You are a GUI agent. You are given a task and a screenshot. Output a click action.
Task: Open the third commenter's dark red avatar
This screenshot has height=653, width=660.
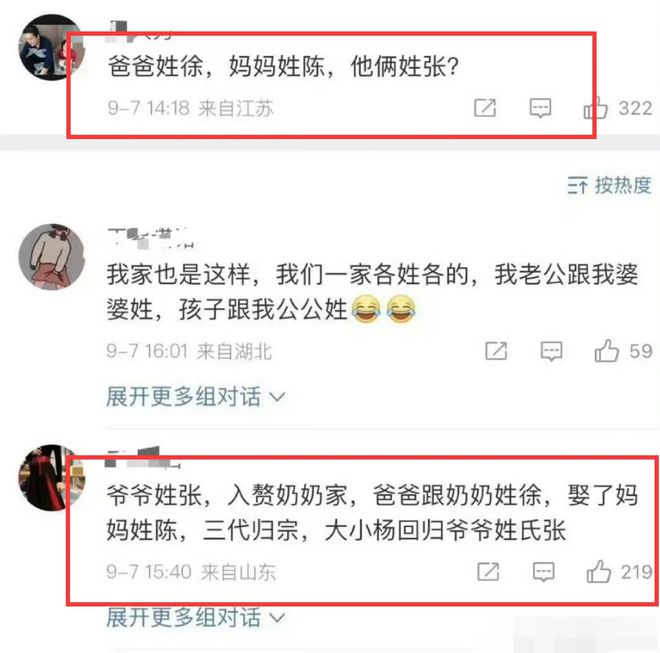[x=51, y=477]
